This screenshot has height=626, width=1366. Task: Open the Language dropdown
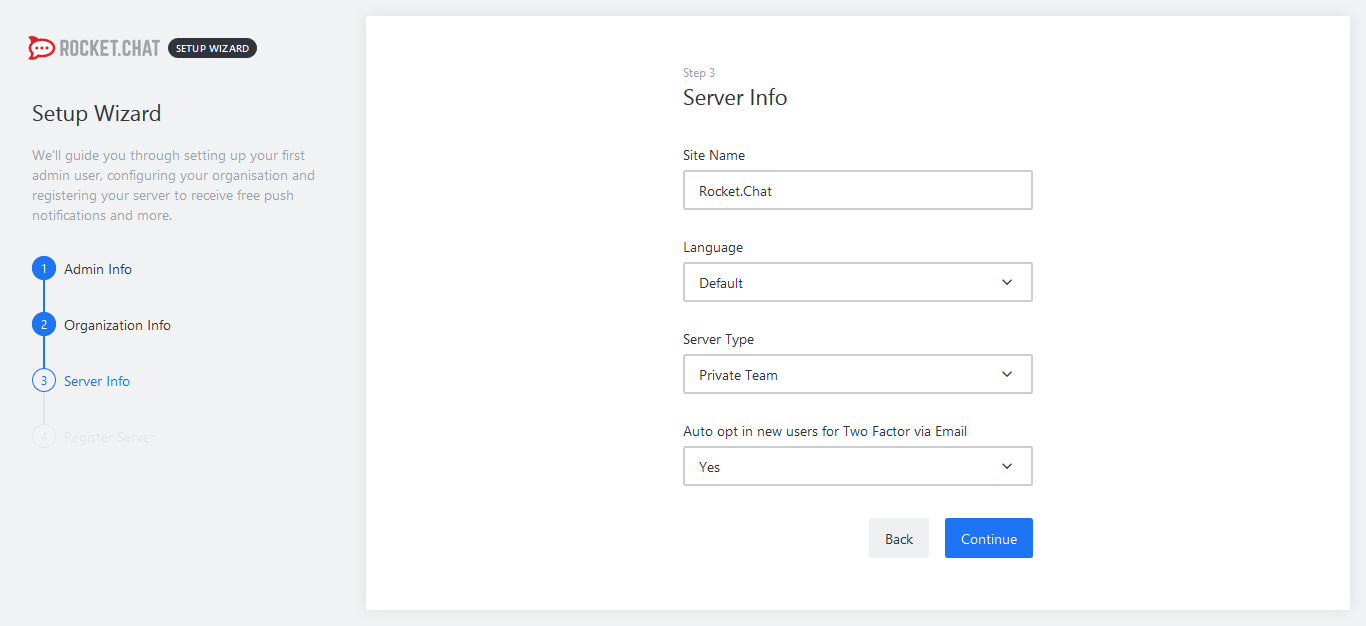click(x=858, y=282)
